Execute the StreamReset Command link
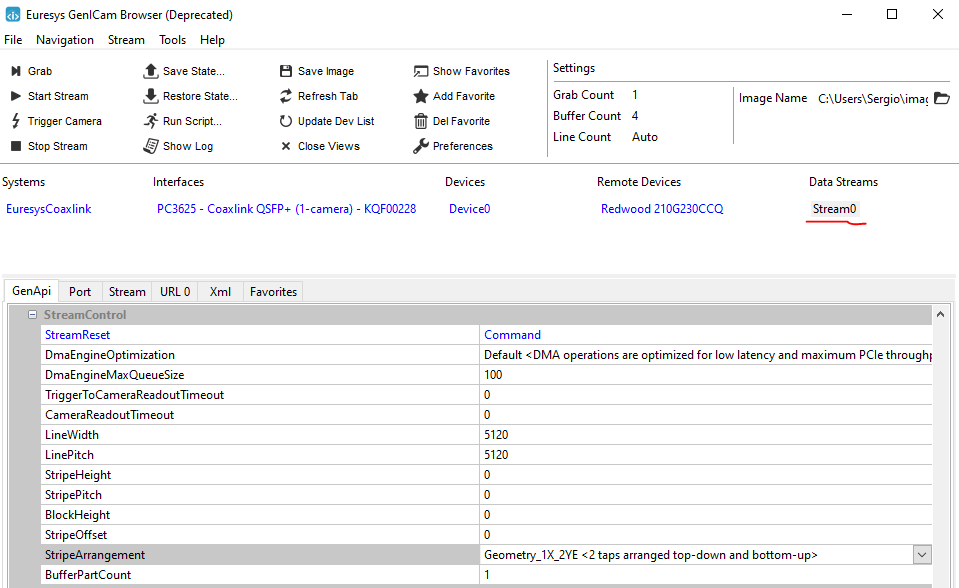Screen dimensions: 959x588 (513, 335)
